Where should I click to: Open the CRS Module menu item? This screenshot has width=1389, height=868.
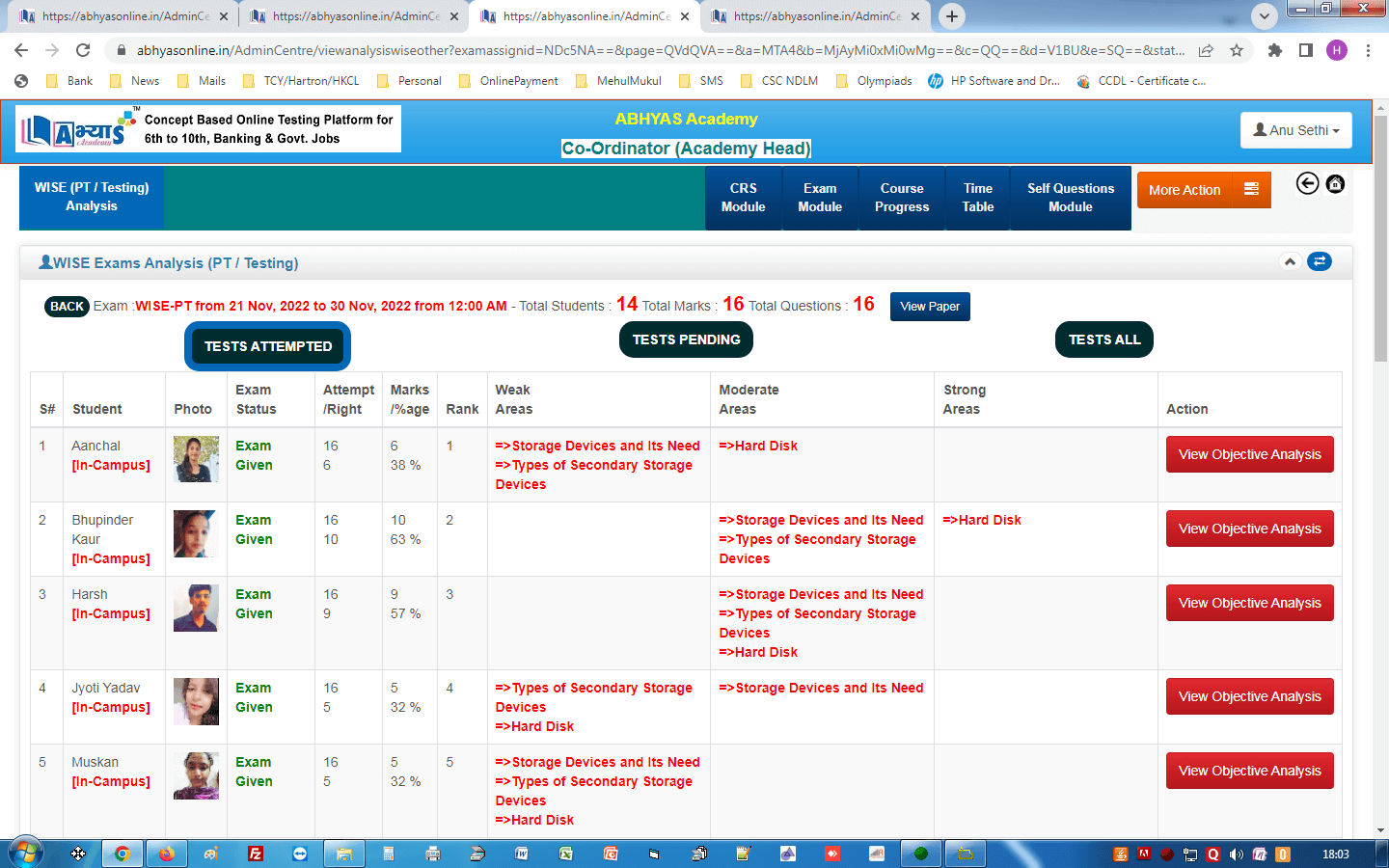coord(743,198)
